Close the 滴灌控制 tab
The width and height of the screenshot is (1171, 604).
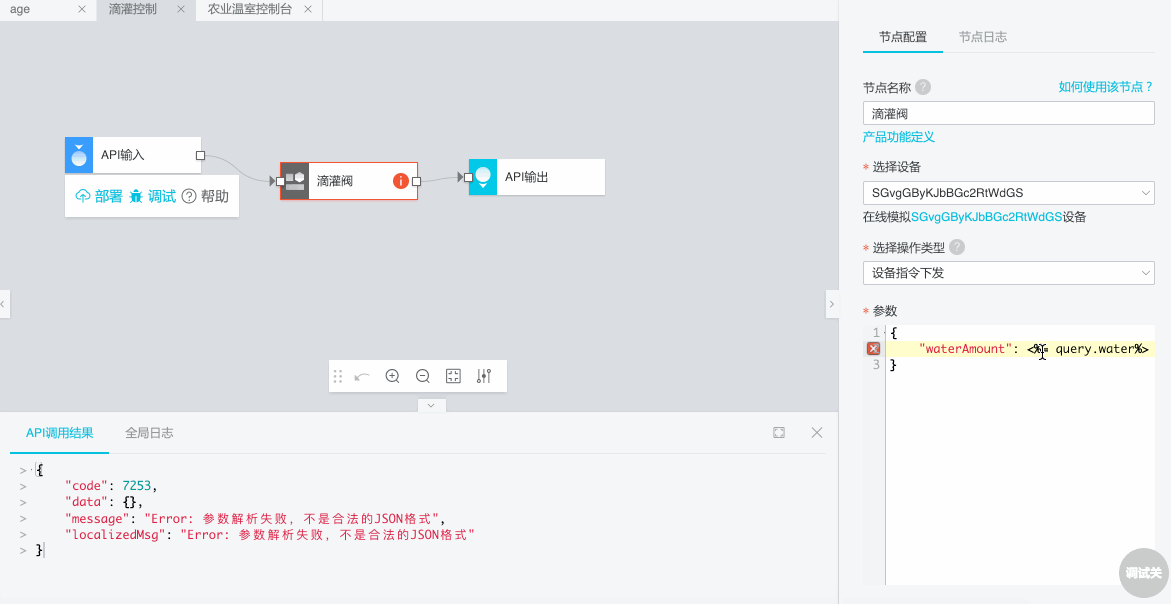181,9
